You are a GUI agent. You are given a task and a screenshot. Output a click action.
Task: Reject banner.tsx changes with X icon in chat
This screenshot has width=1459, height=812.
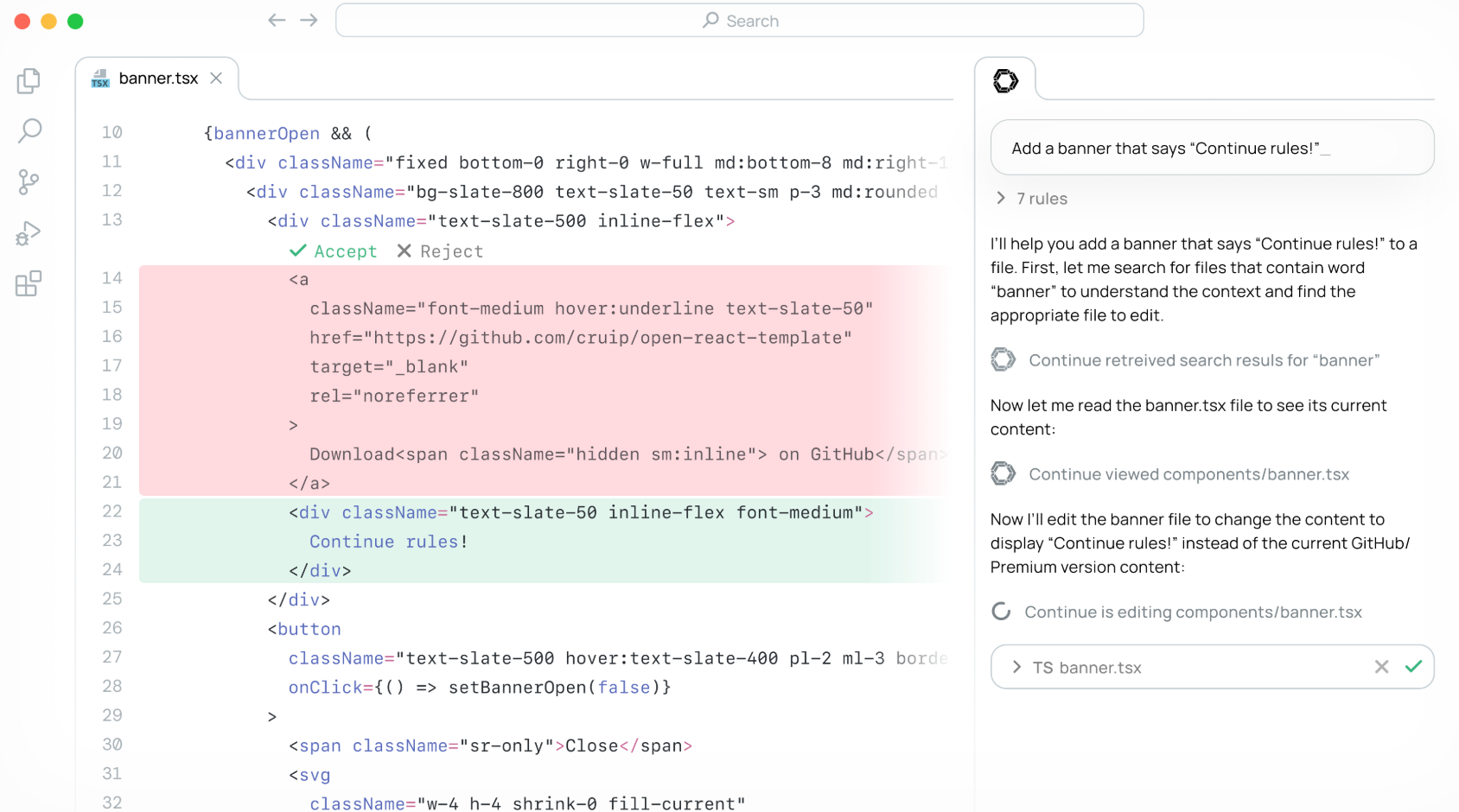[1381, 667]
